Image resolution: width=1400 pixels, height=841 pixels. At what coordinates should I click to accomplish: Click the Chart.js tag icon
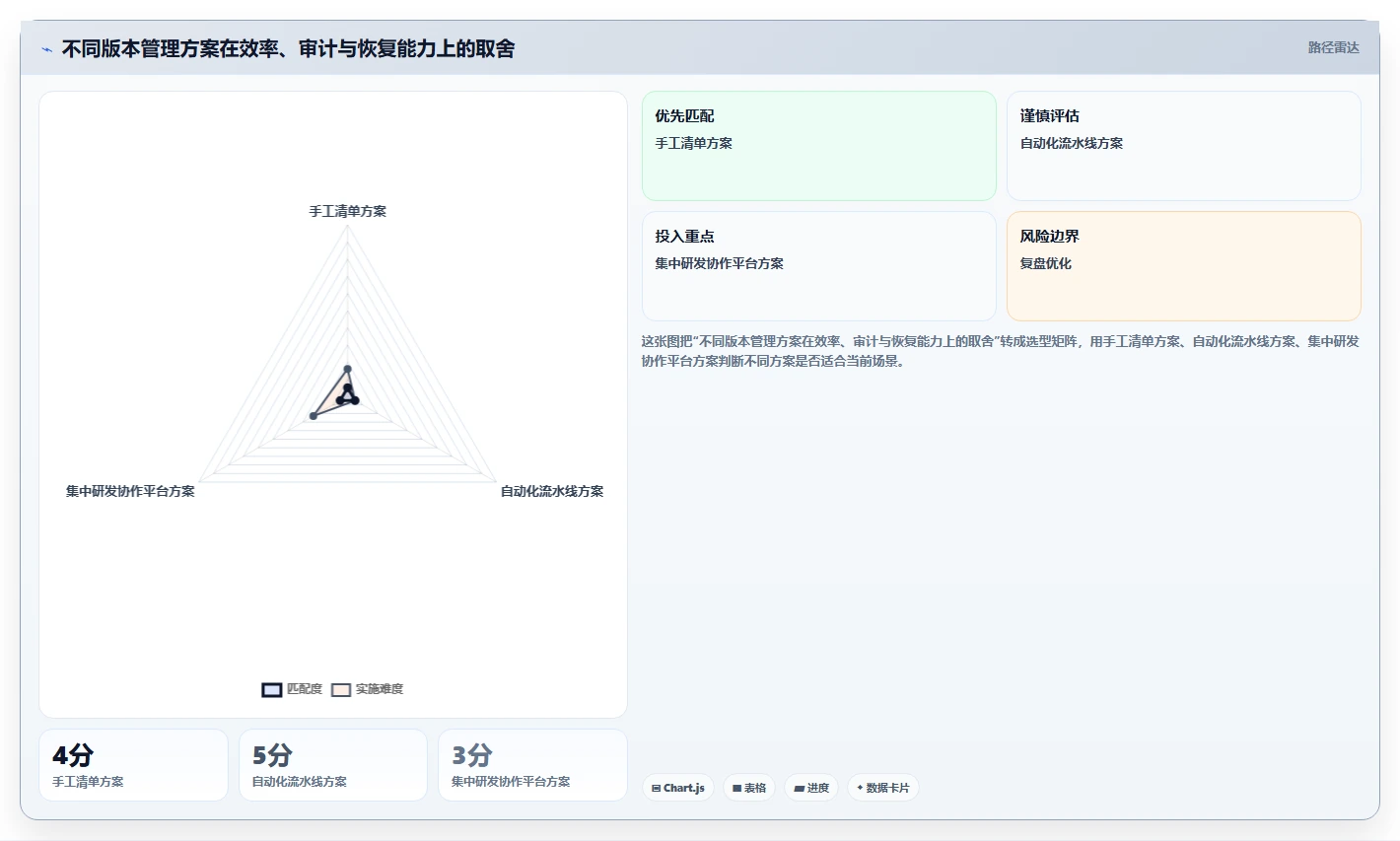coord(656,789)
